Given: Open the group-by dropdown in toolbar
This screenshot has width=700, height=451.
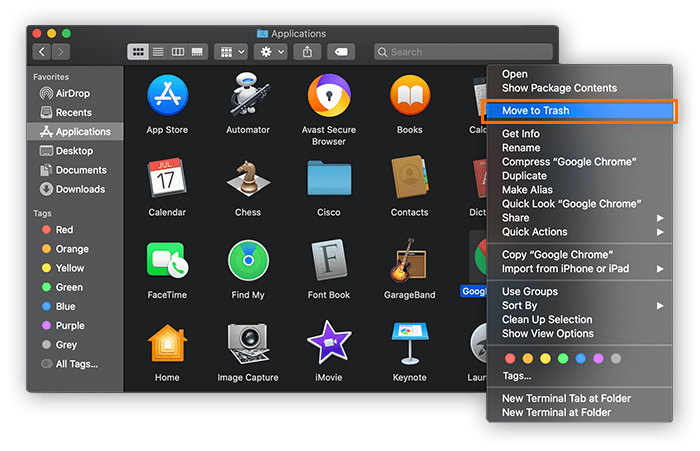Looking at the screenshot, I should click(231, 52).
